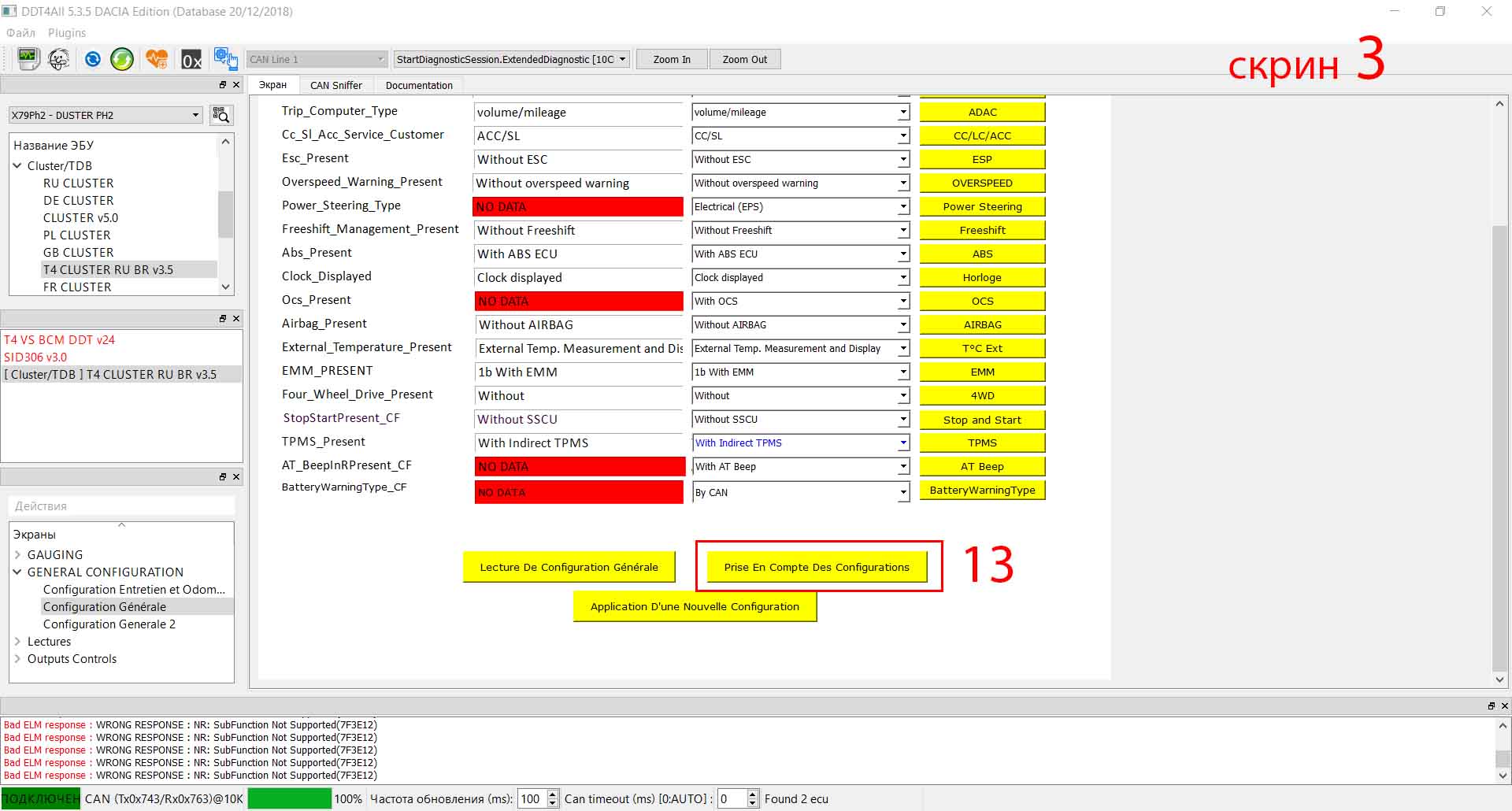
Task: Click the Zoom In button
Action: point(672,59)
